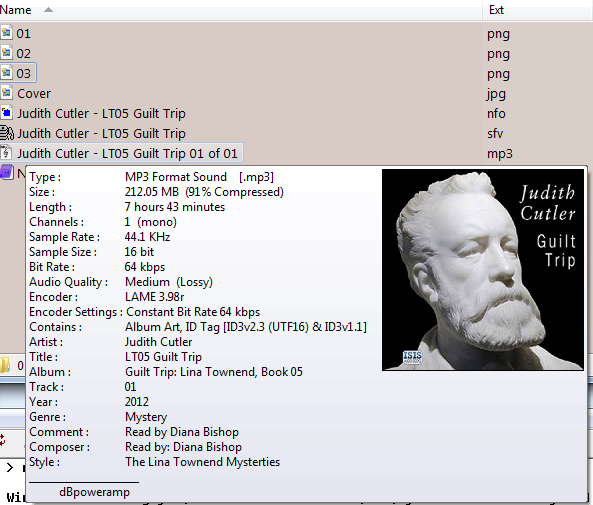Viewport: 593px width, 505px height.
Task: Sort files by the Ext column header
Action: (496, 10)
